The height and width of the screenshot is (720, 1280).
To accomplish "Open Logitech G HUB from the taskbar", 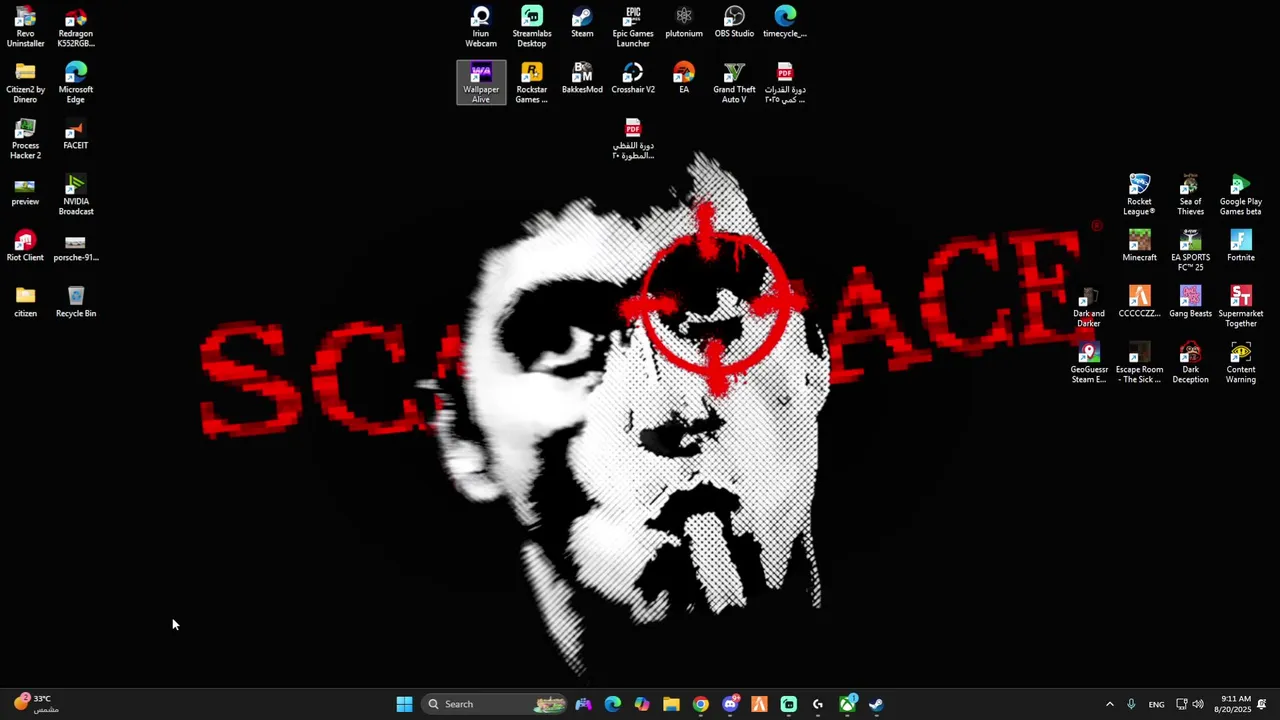I will point(818,704).
